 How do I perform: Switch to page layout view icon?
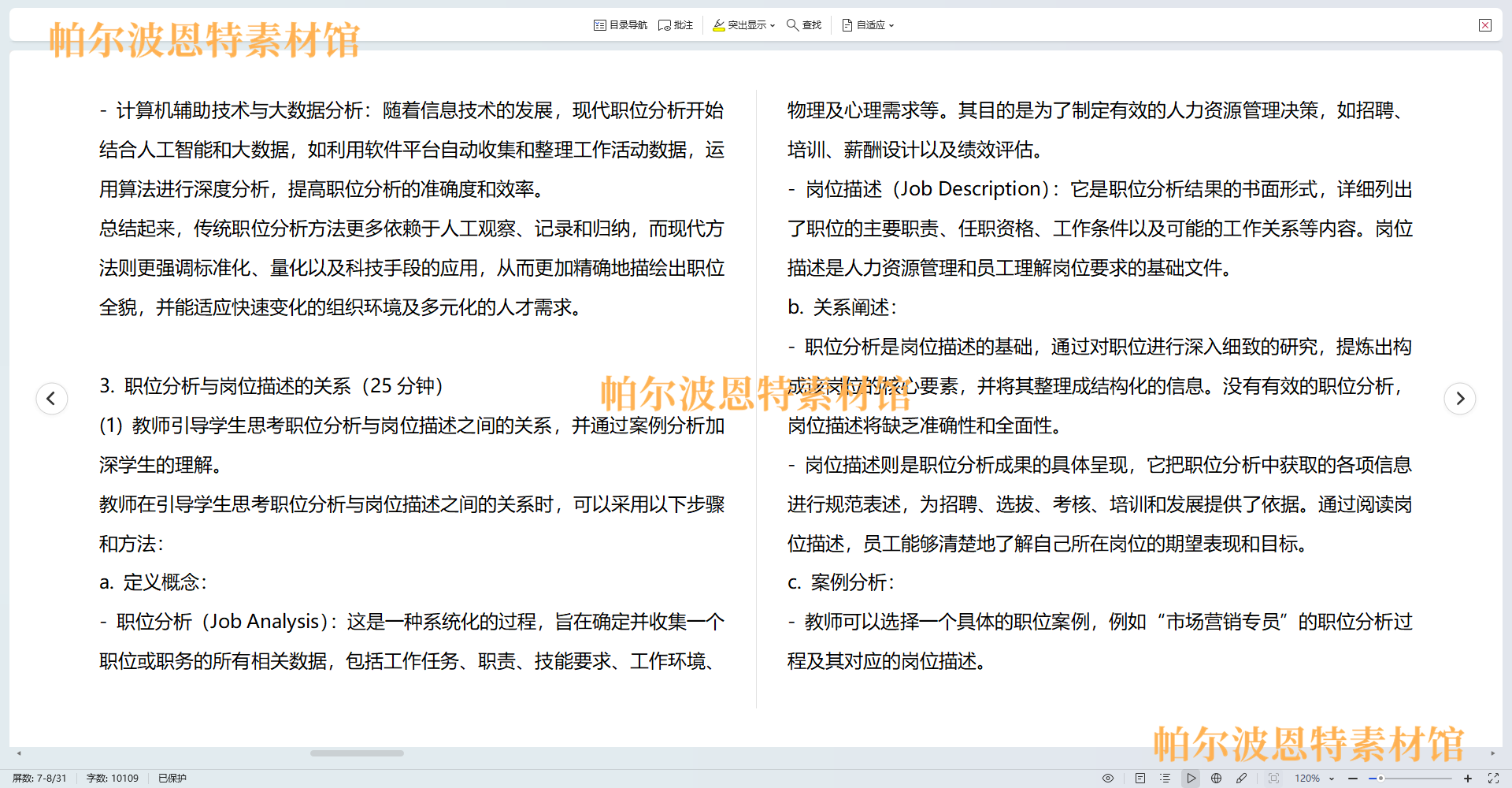click(x=1140, y=778)
